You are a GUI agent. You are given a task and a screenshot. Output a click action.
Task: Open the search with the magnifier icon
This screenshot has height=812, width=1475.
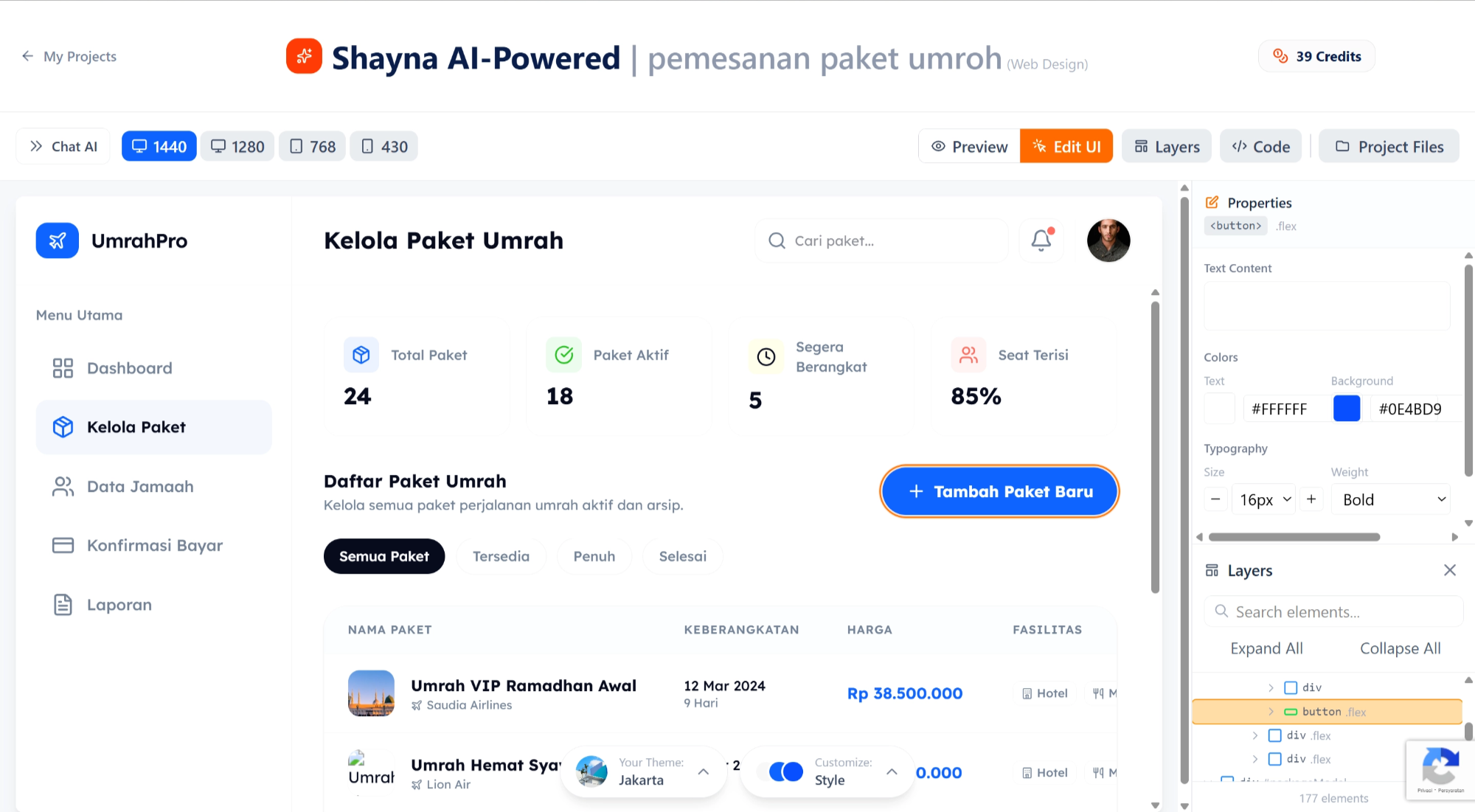pos(776,240)
